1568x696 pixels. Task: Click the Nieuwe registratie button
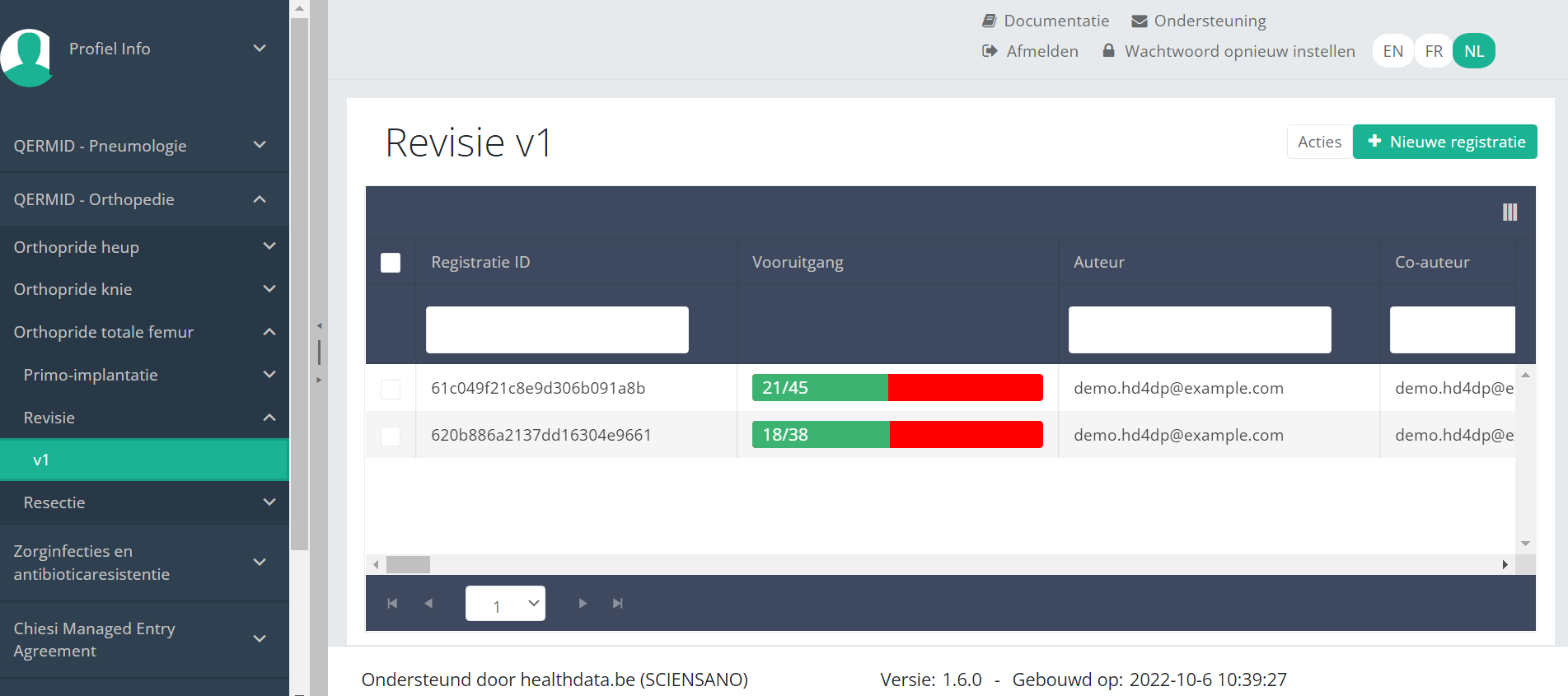pyautogui.click(x=1444, y=142)
